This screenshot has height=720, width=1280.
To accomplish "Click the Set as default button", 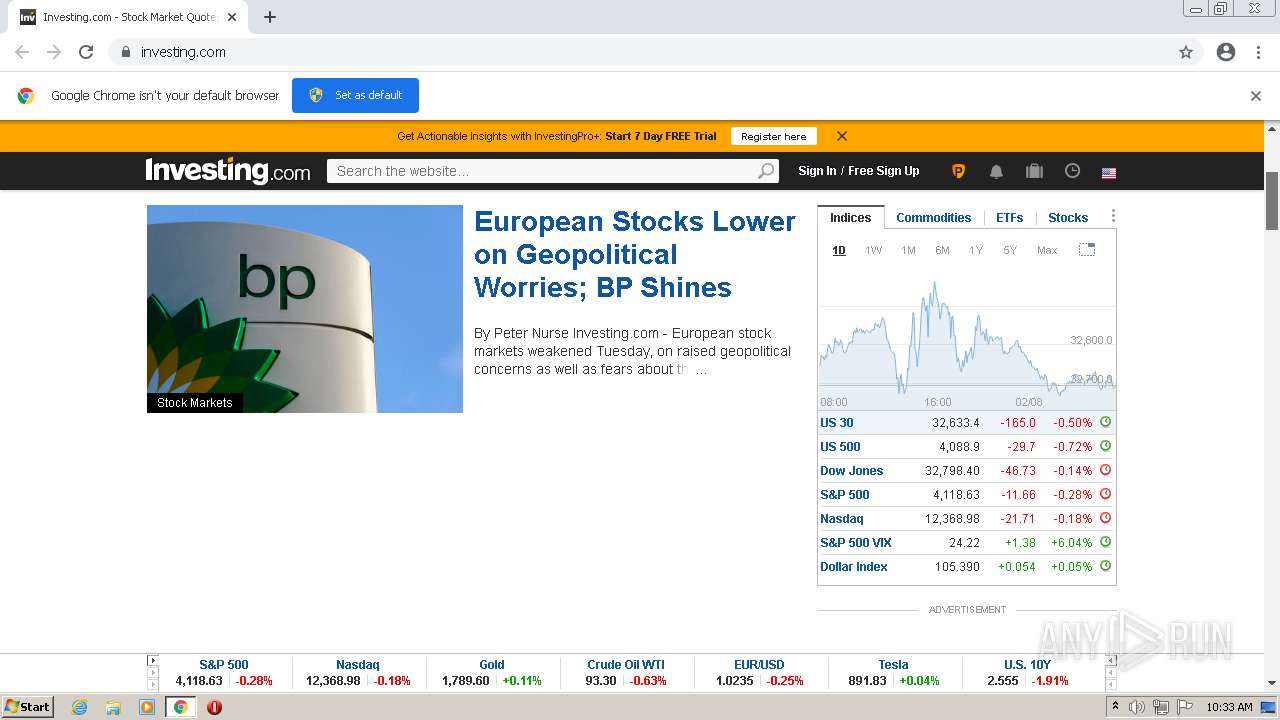I will [355, 95].
